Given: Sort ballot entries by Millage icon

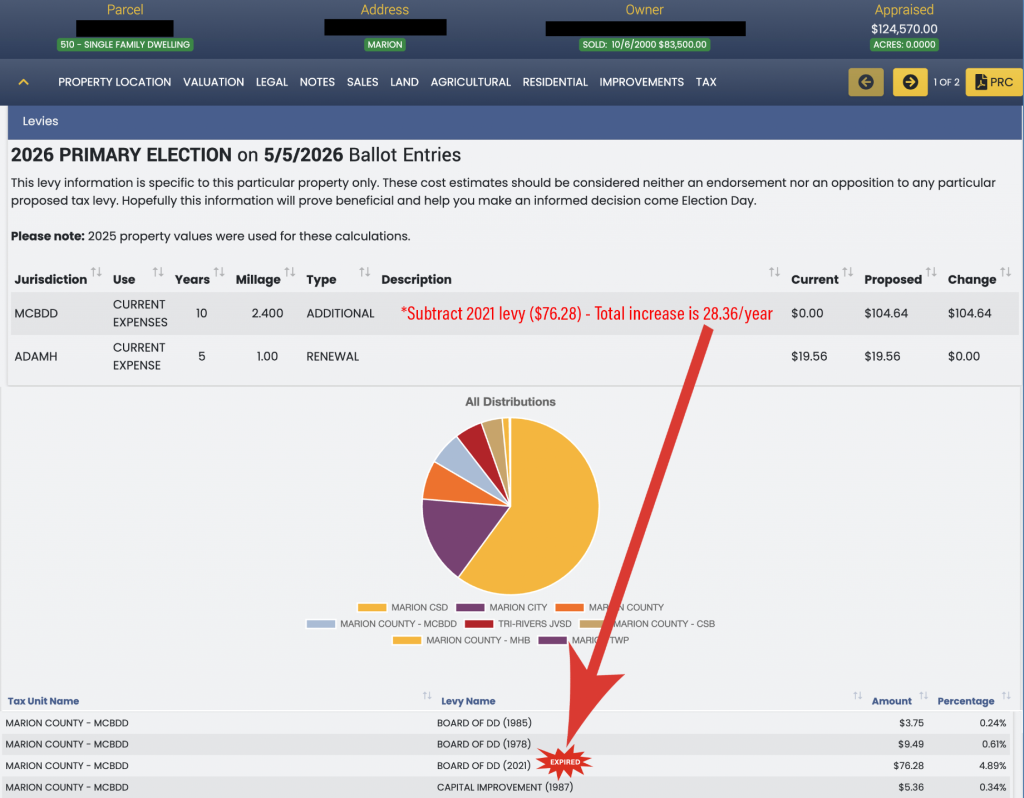Looking at the screenshot, I should tap(289, 273).
